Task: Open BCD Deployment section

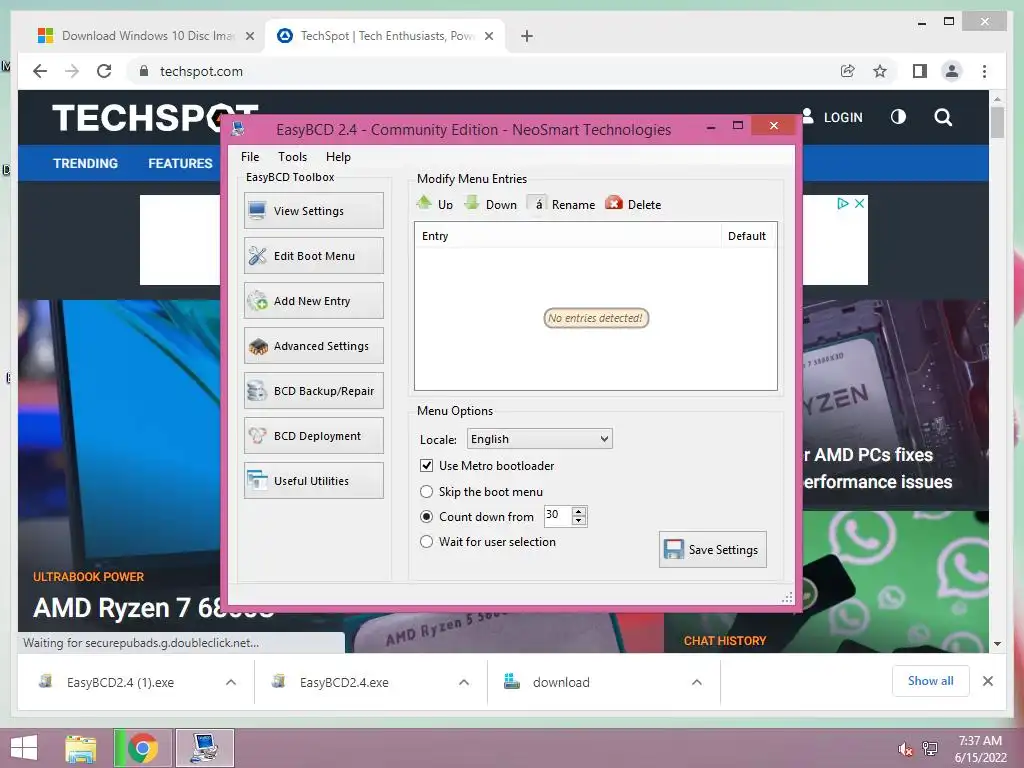Action: point(313,436)
